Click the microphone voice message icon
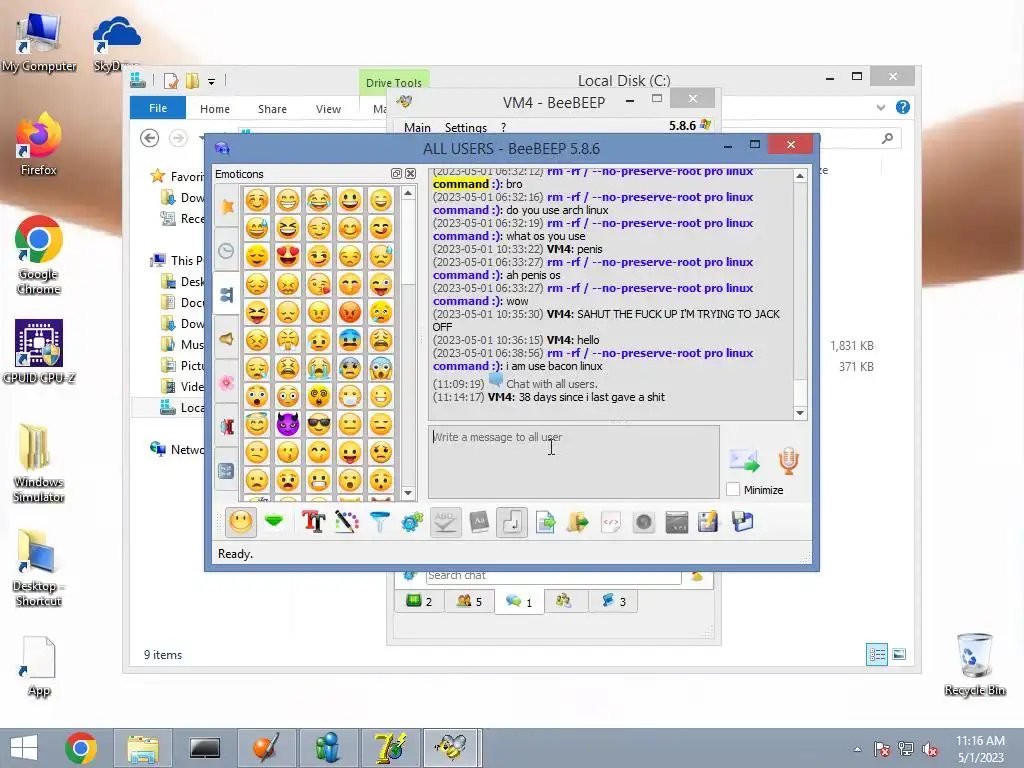Screen dimensions: 1024x768 pyautogui.click(x=788, y=460)
